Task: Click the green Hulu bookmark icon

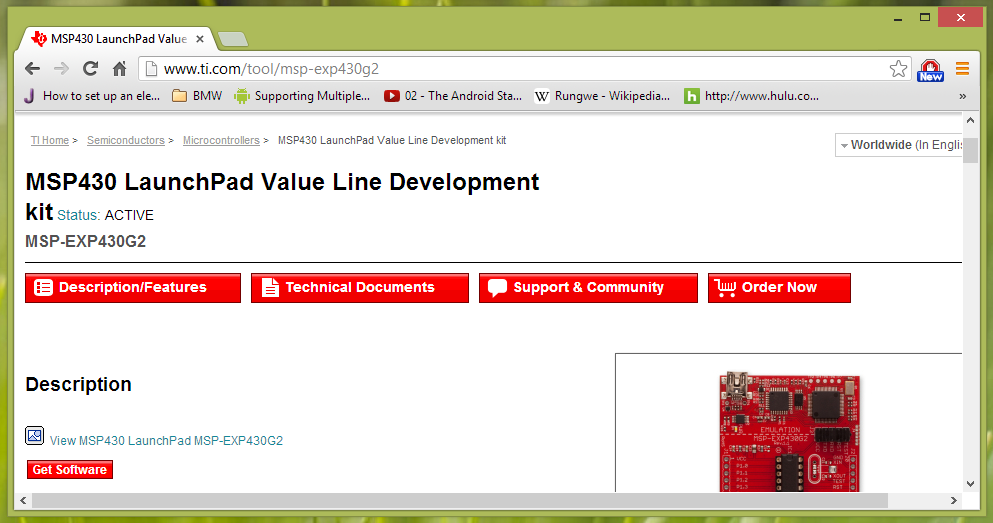Action: click(692, 96)
